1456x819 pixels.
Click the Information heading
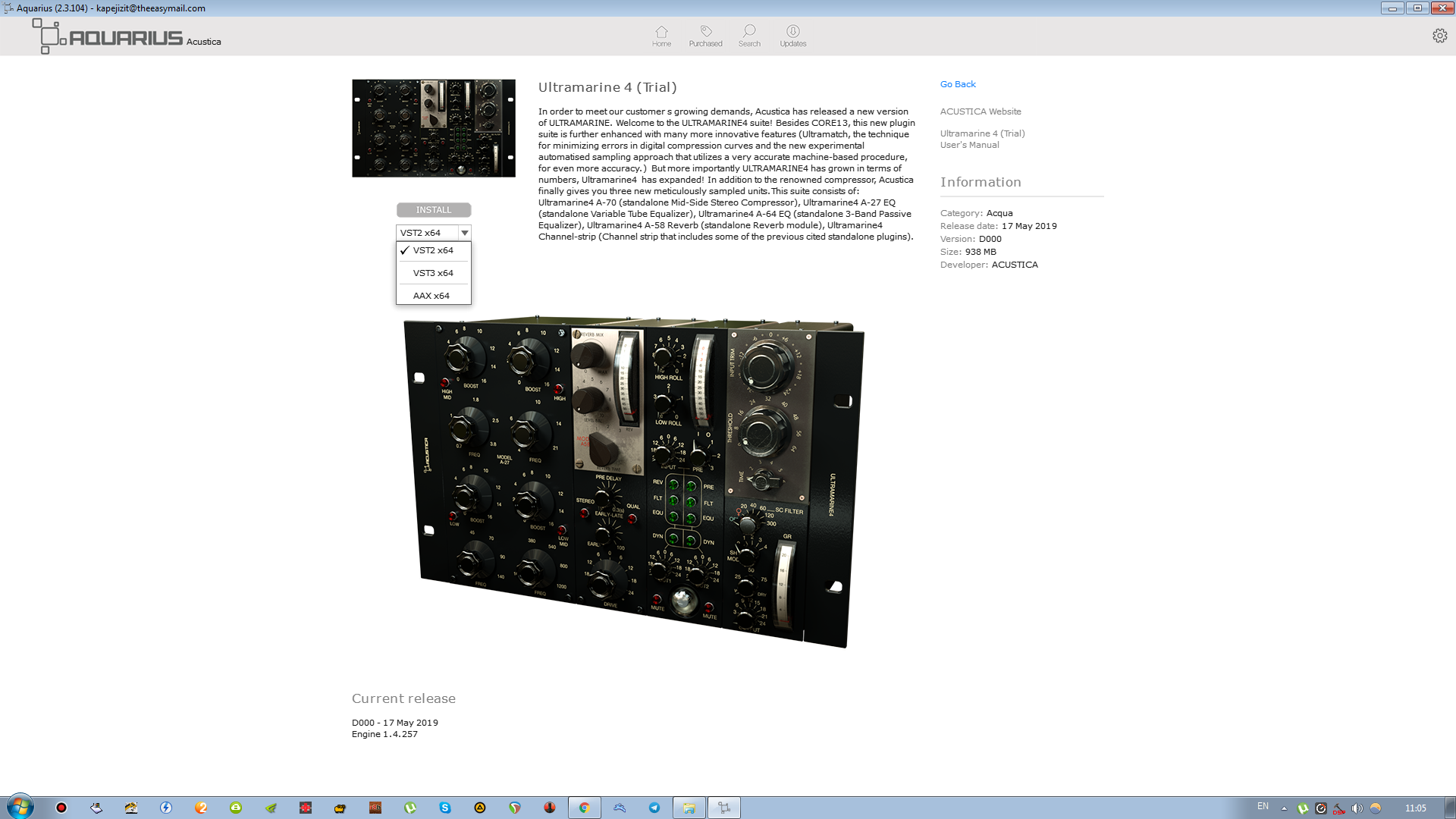(981, 182)
